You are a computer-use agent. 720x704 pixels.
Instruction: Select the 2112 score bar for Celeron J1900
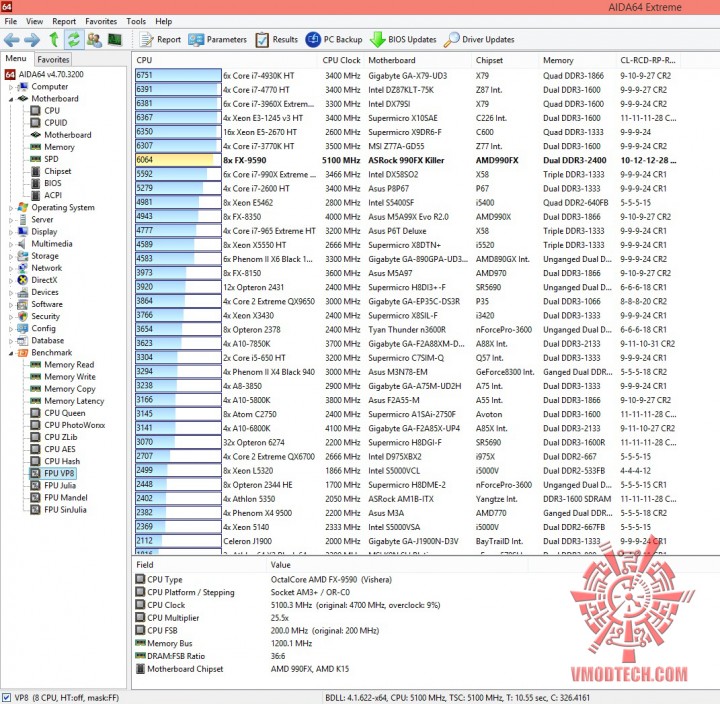[x=178, y=541]
